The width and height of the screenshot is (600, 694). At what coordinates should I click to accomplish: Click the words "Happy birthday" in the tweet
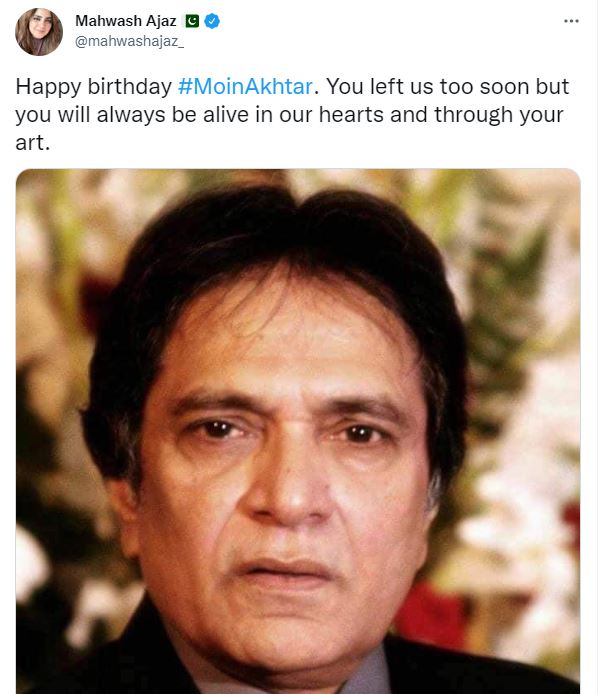point(93,86)
